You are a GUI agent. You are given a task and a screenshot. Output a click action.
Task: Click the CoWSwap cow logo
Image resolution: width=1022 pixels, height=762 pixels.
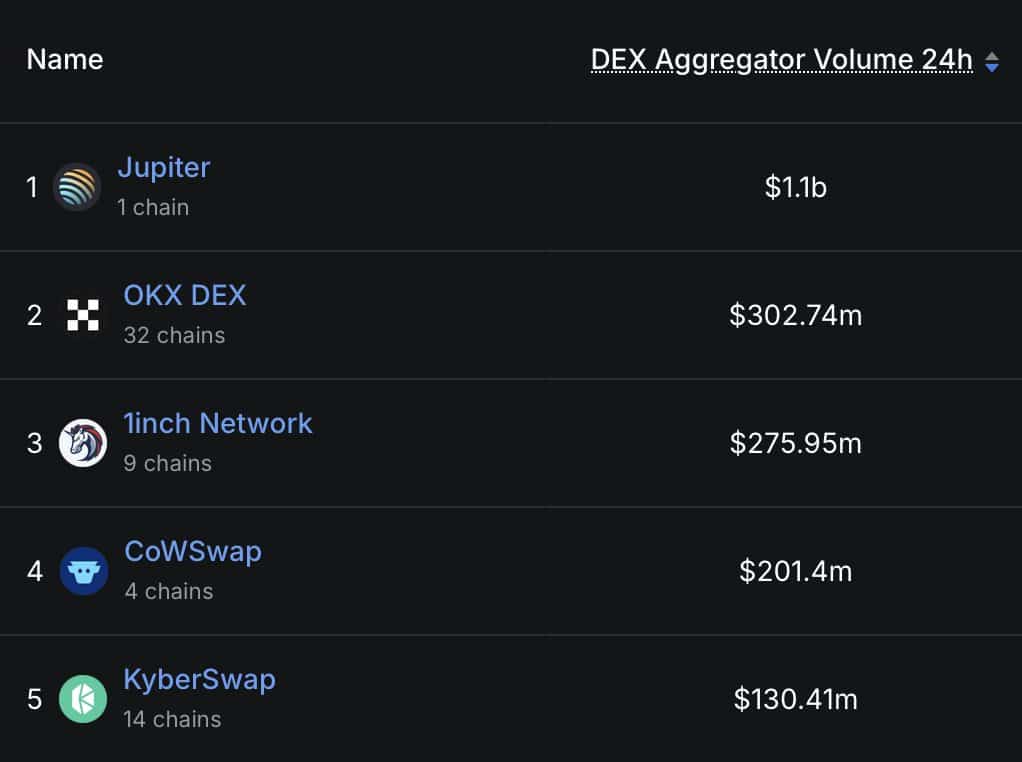pyautogui.click(x=83, y=571)
